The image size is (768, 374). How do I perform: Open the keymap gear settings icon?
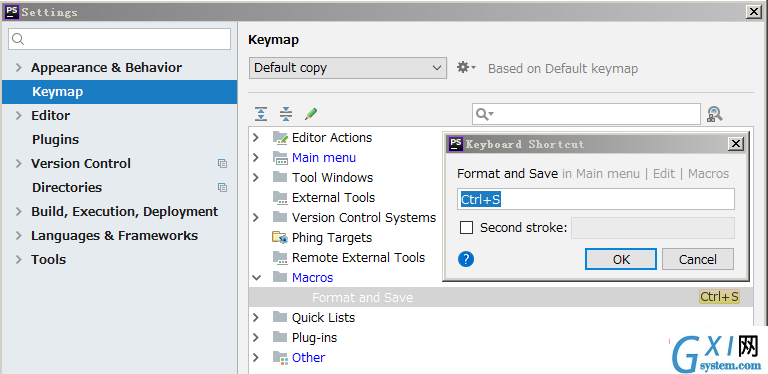466,68
